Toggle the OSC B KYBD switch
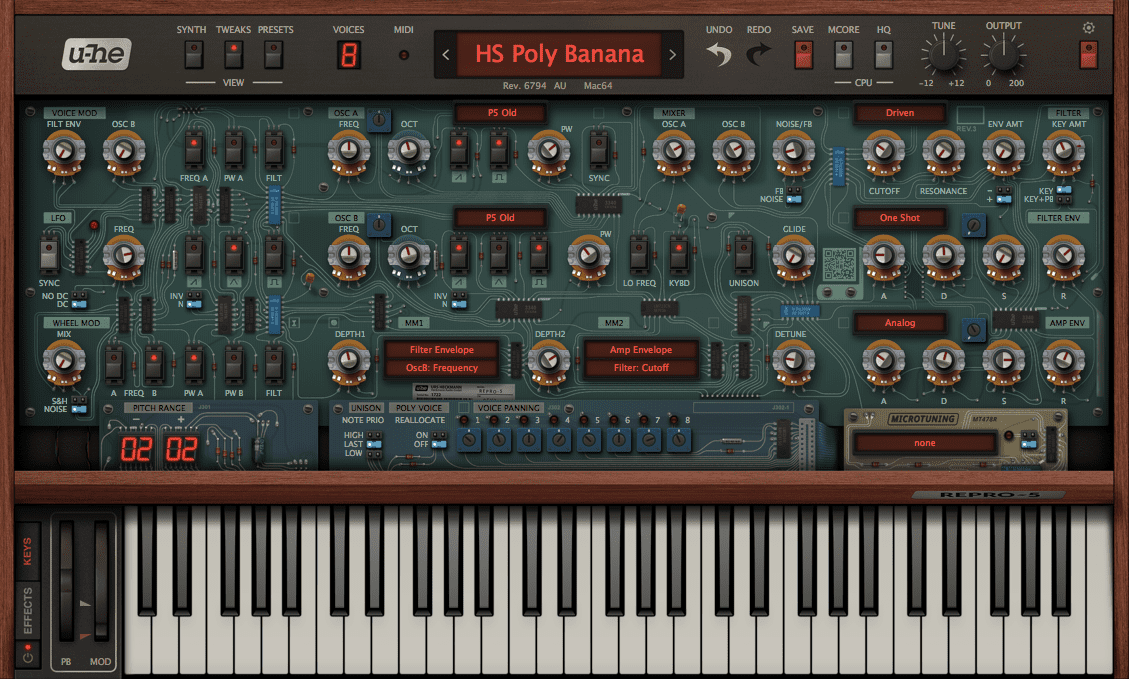This screenshot has width=1130, height=679. 678,255
